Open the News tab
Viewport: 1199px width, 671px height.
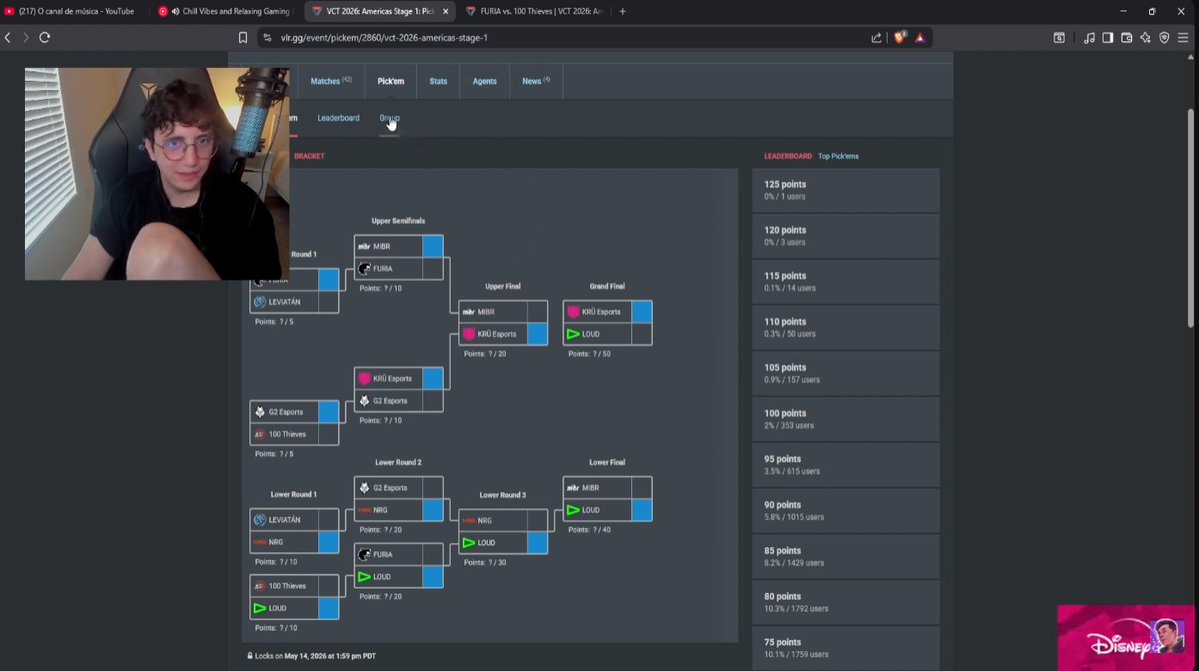click(x=536, y=81)
